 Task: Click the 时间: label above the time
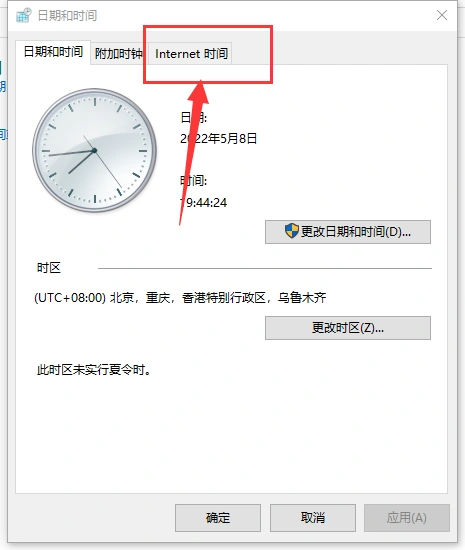tap(194, 181)
